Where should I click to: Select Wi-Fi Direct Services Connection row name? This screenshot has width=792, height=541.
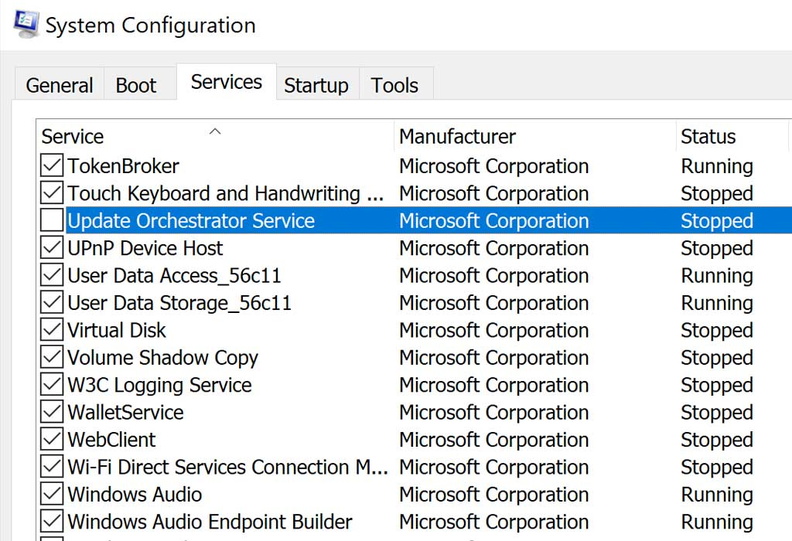pos(228,467)
